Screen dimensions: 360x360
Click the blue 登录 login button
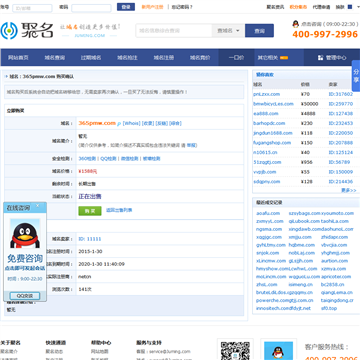126,7
